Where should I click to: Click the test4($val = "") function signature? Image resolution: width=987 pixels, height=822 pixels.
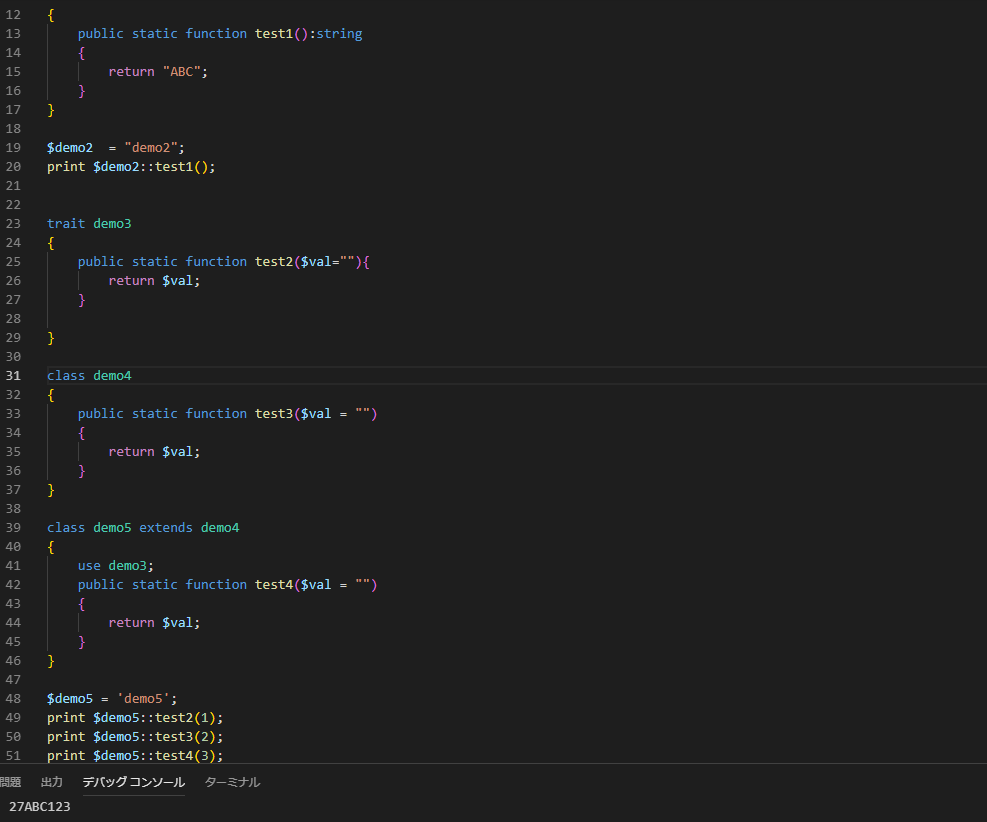pos(227,585)
